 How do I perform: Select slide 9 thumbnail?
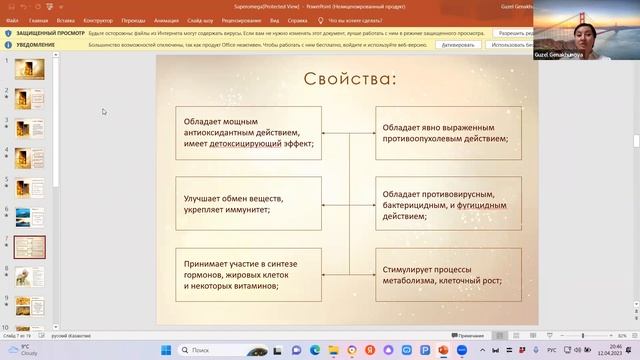point(29,307)
